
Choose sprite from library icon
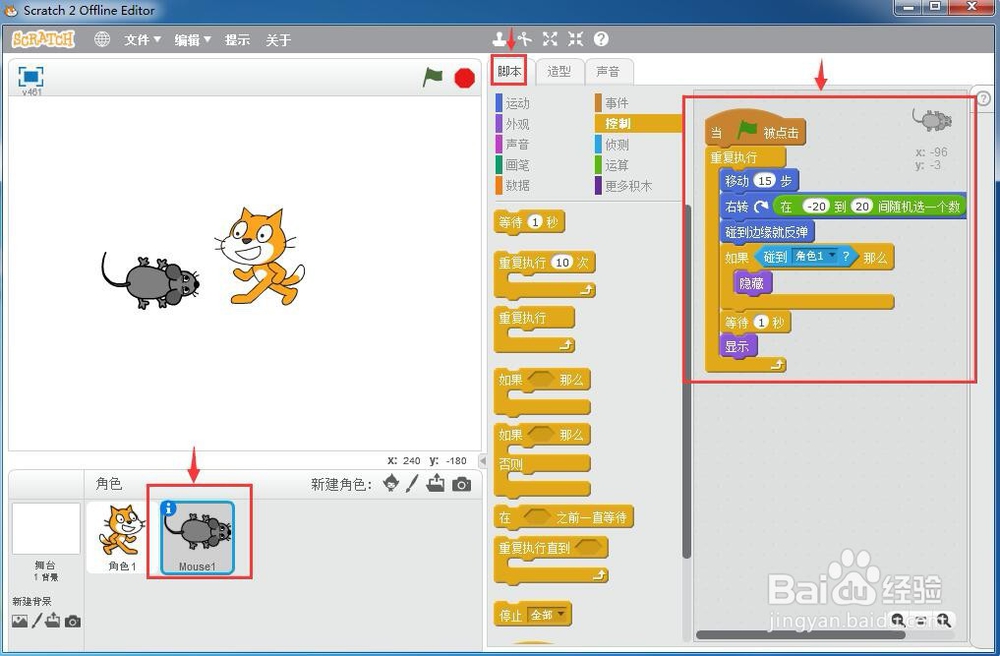pyautogui.click(x=391, y=483)
